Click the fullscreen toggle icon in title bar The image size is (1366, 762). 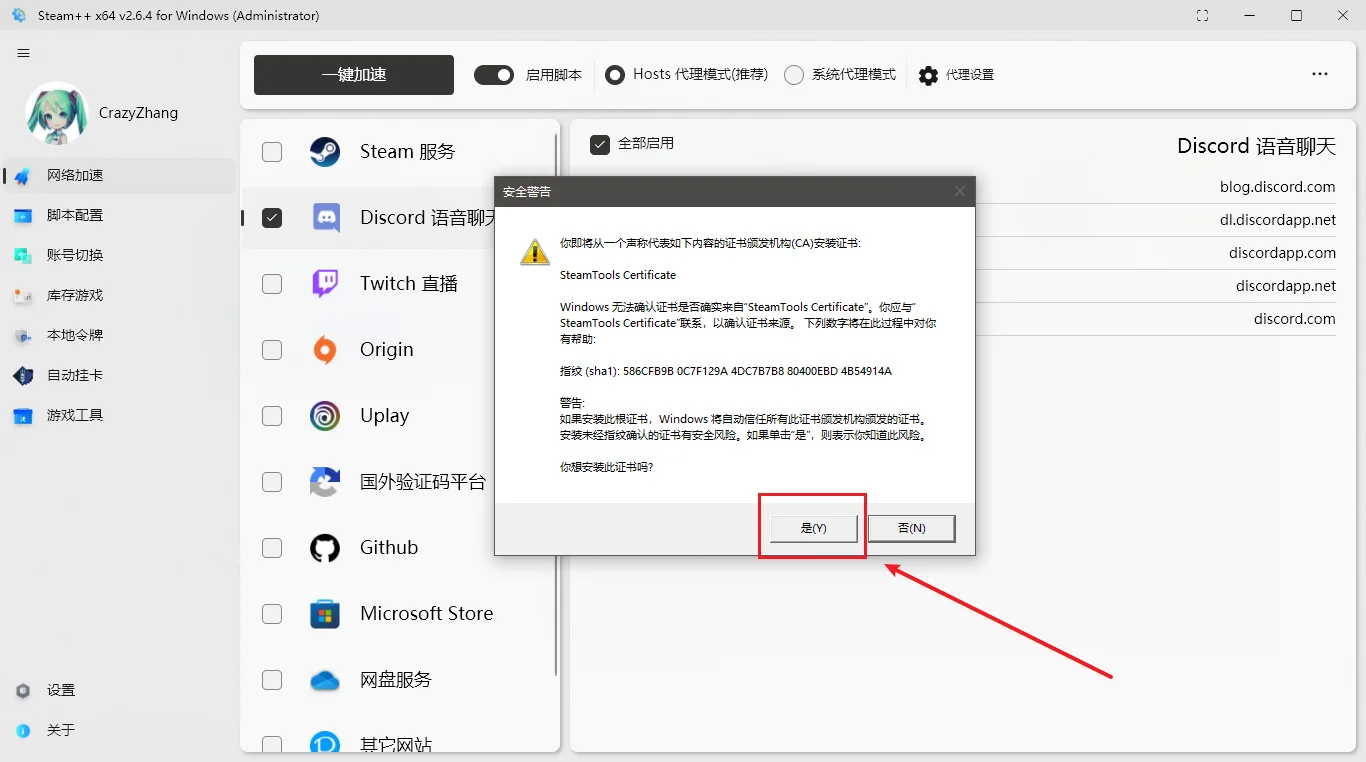pyautogui.click(x=1202, y=16)
